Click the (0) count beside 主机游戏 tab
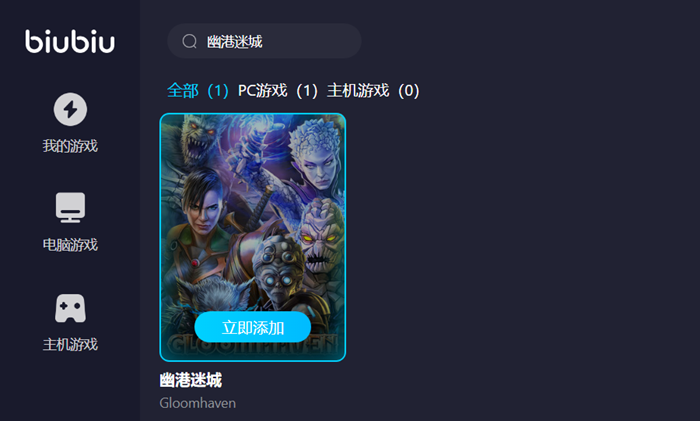Viewport: 700px width, 421px height. pyautogui.click(x=408, y=91)
